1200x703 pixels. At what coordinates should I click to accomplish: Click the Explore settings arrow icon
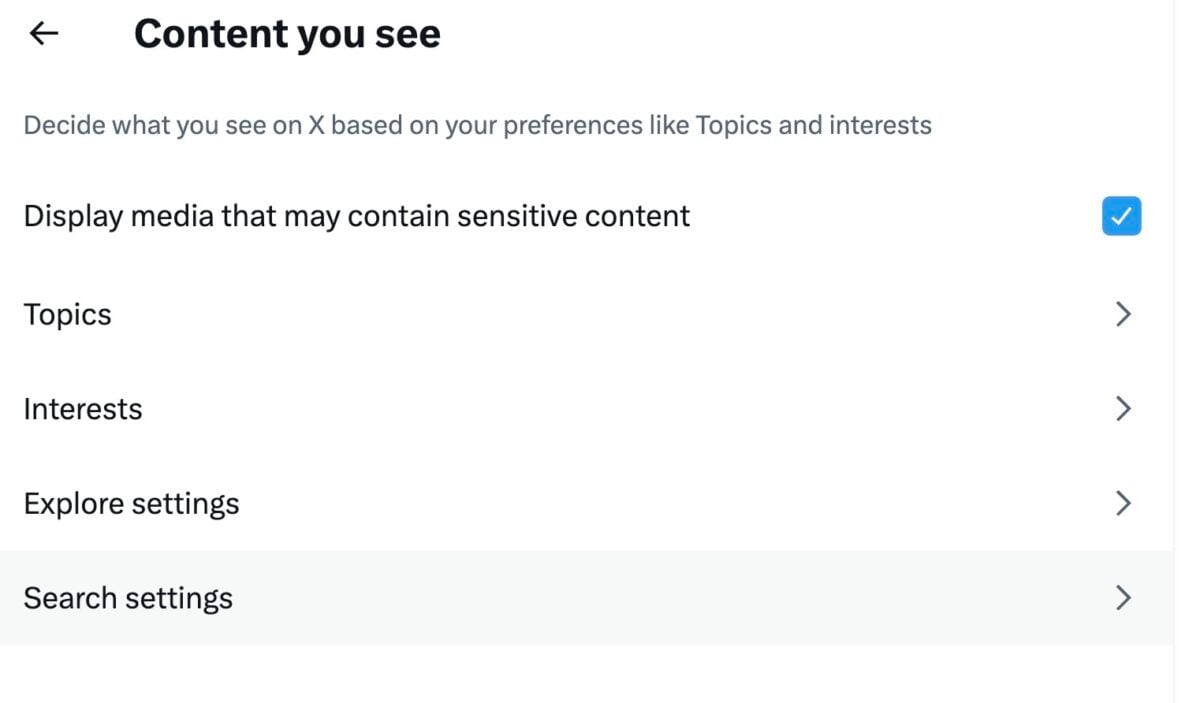tap(1123, 503)
